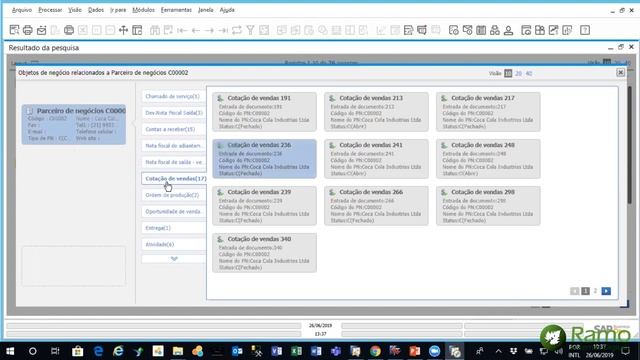Set Visão to 10 items
640x360 pixels.
pyautogui.click(x=508, y=73)
